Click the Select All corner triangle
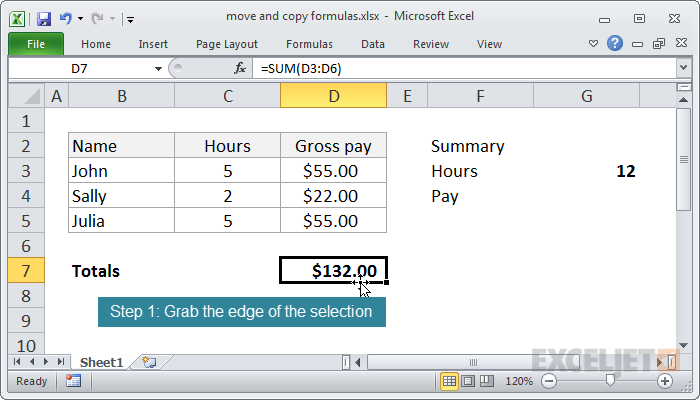 26,96
